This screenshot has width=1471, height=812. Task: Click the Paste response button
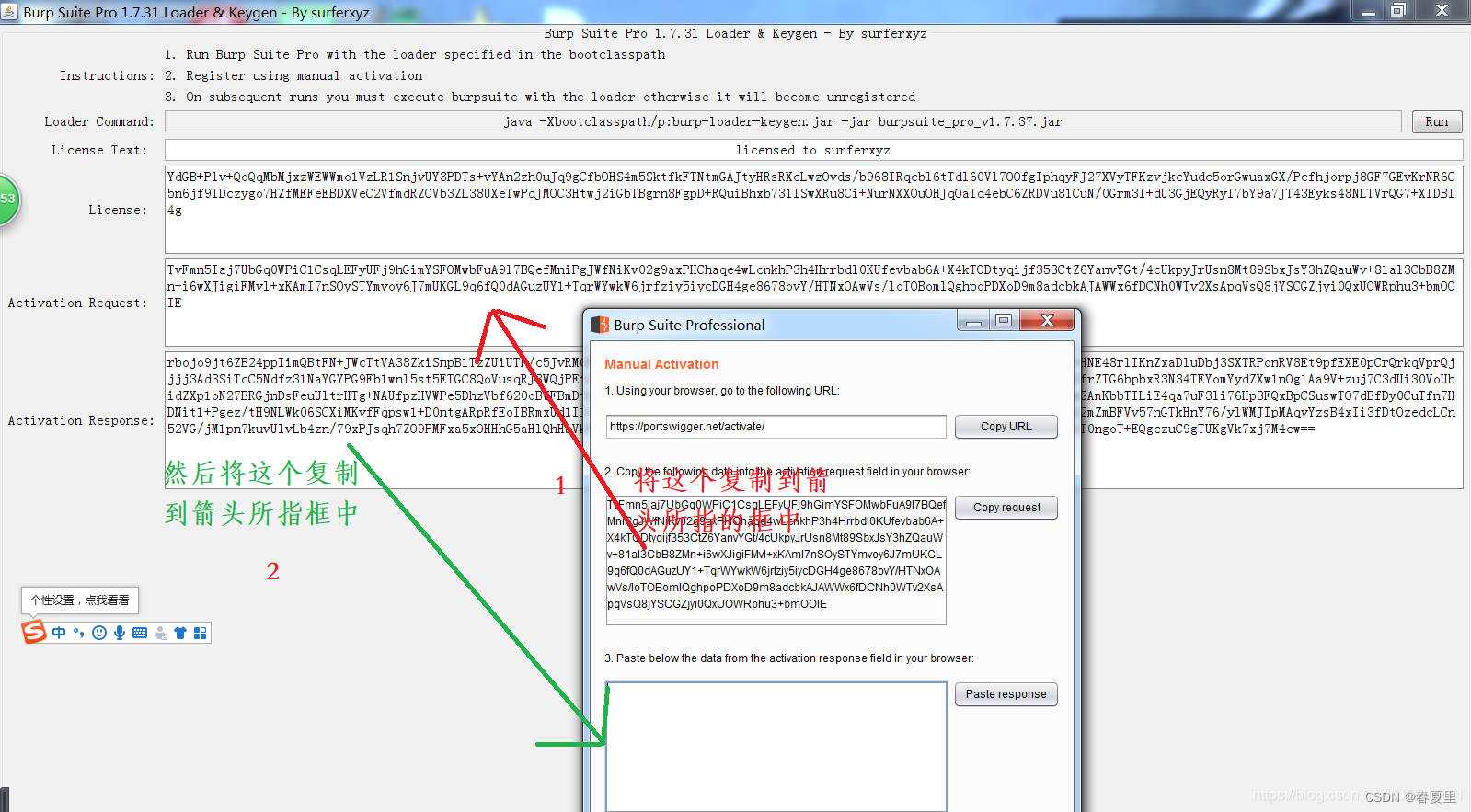[x=1006, y=694]
